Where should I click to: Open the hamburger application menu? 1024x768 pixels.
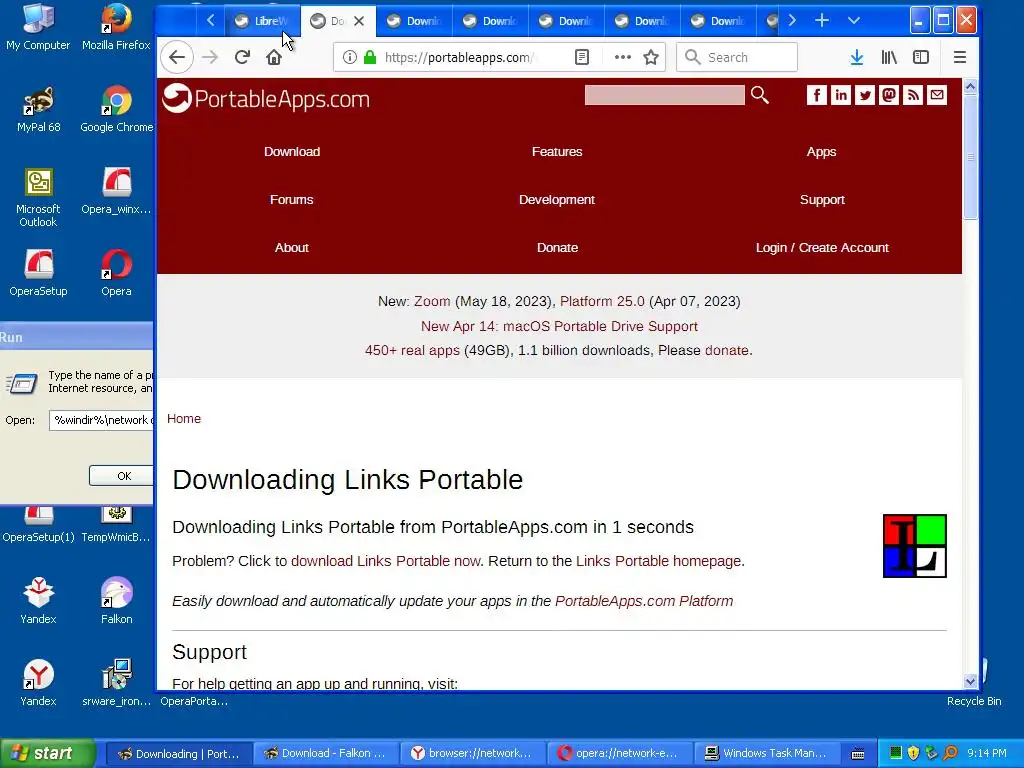click(959, 57)
